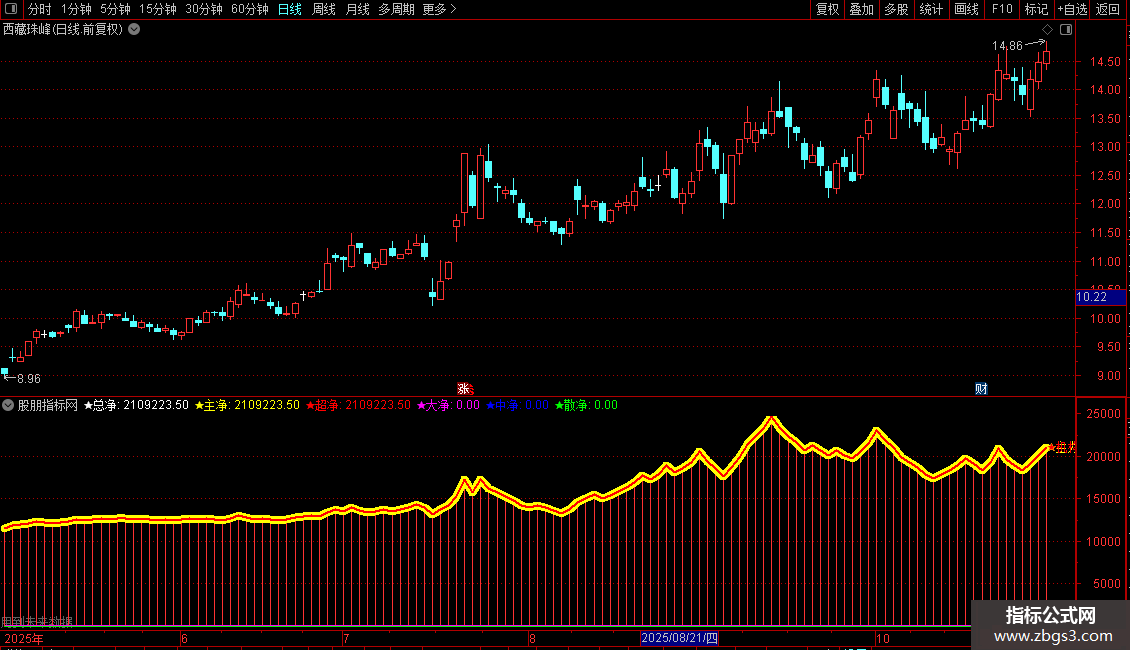Click the 叠加 overlay button
Screen dimensions: 1130x650
(x=861, y=9)
